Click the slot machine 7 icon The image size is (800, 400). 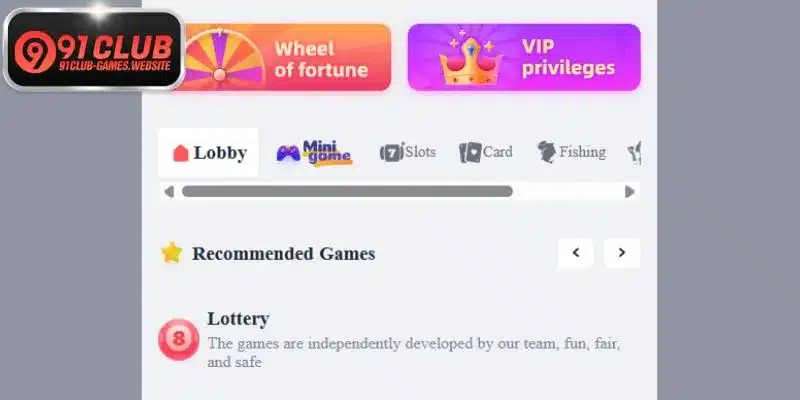(391, 152)
